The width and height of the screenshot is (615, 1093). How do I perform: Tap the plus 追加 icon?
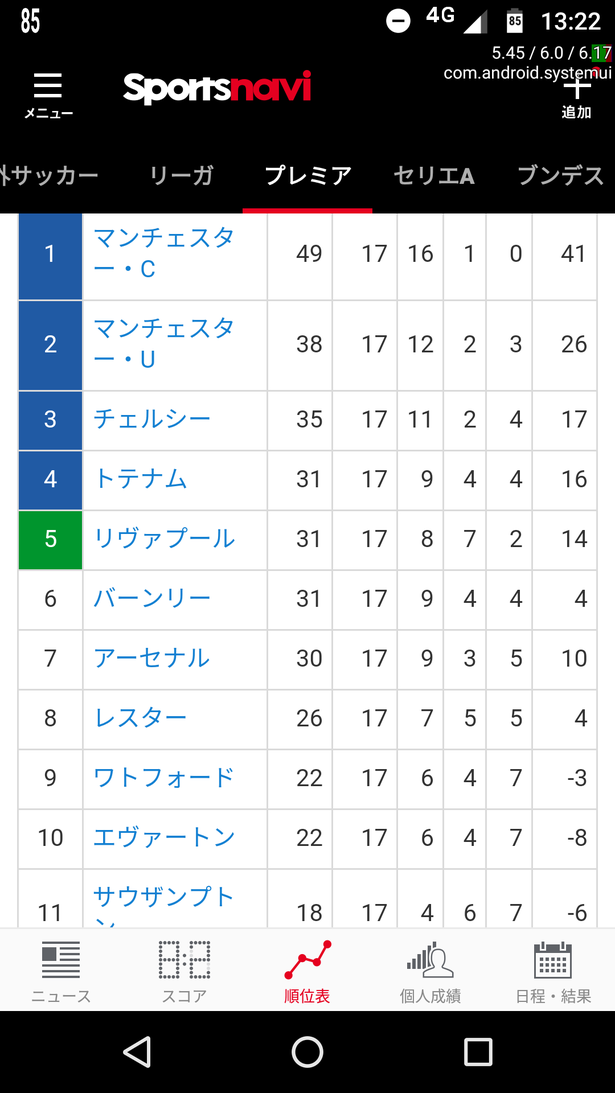[x=577, y=88]
